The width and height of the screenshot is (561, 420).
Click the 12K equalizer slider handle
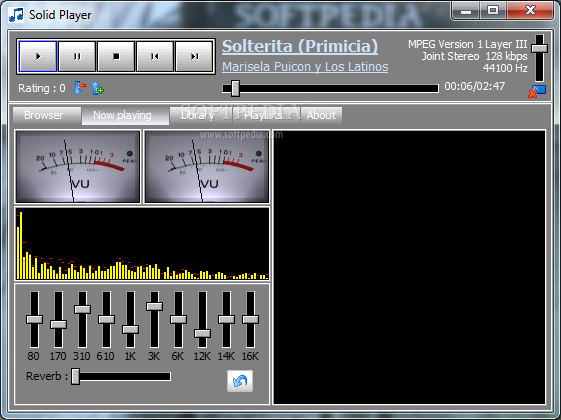click(202, 333)
